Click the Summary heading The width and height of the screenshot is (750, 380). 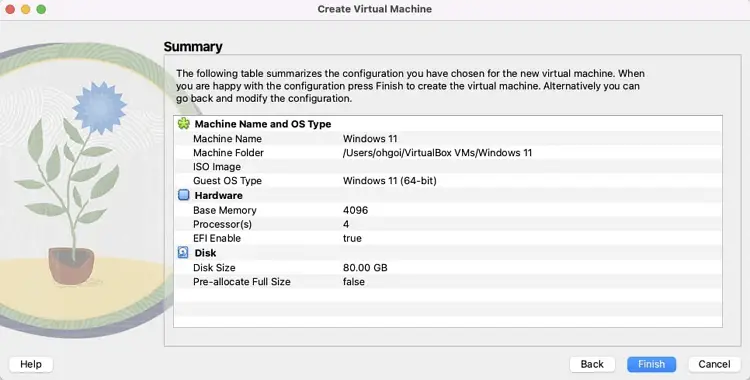click(x=193, y=46)
